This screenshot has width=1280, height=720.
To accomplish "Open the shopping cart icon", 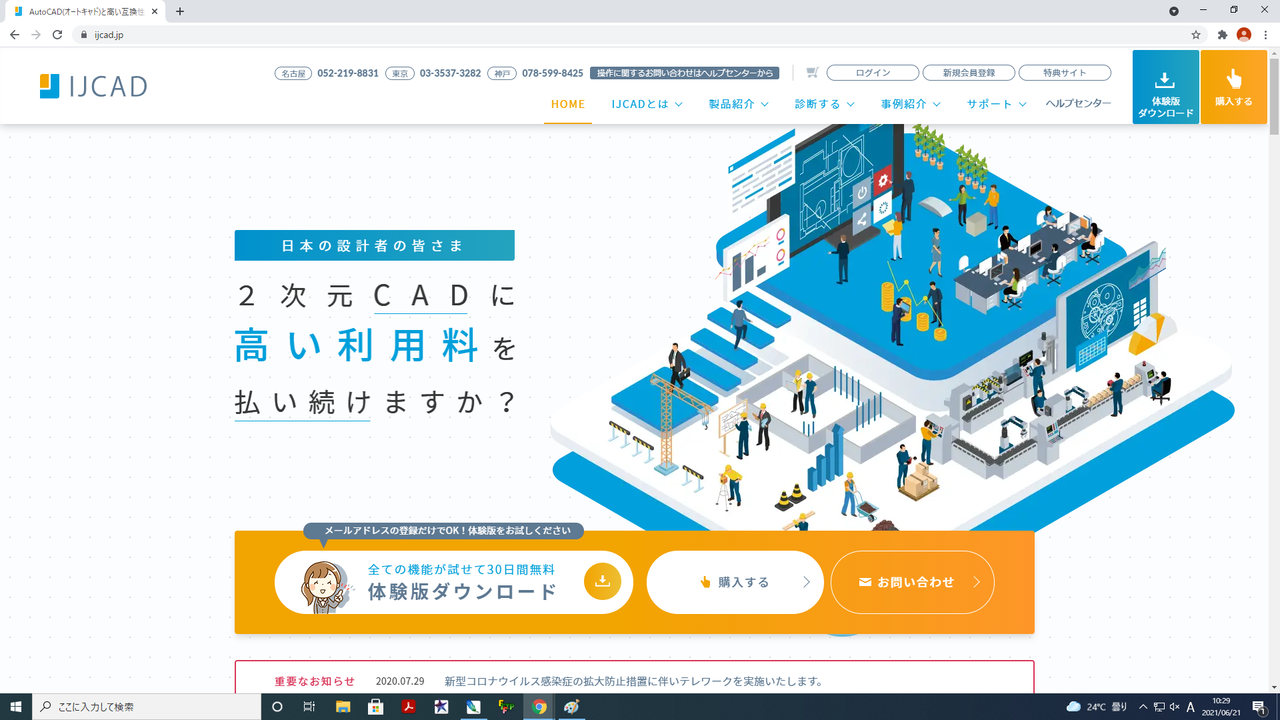I will (x=812, y=72).
